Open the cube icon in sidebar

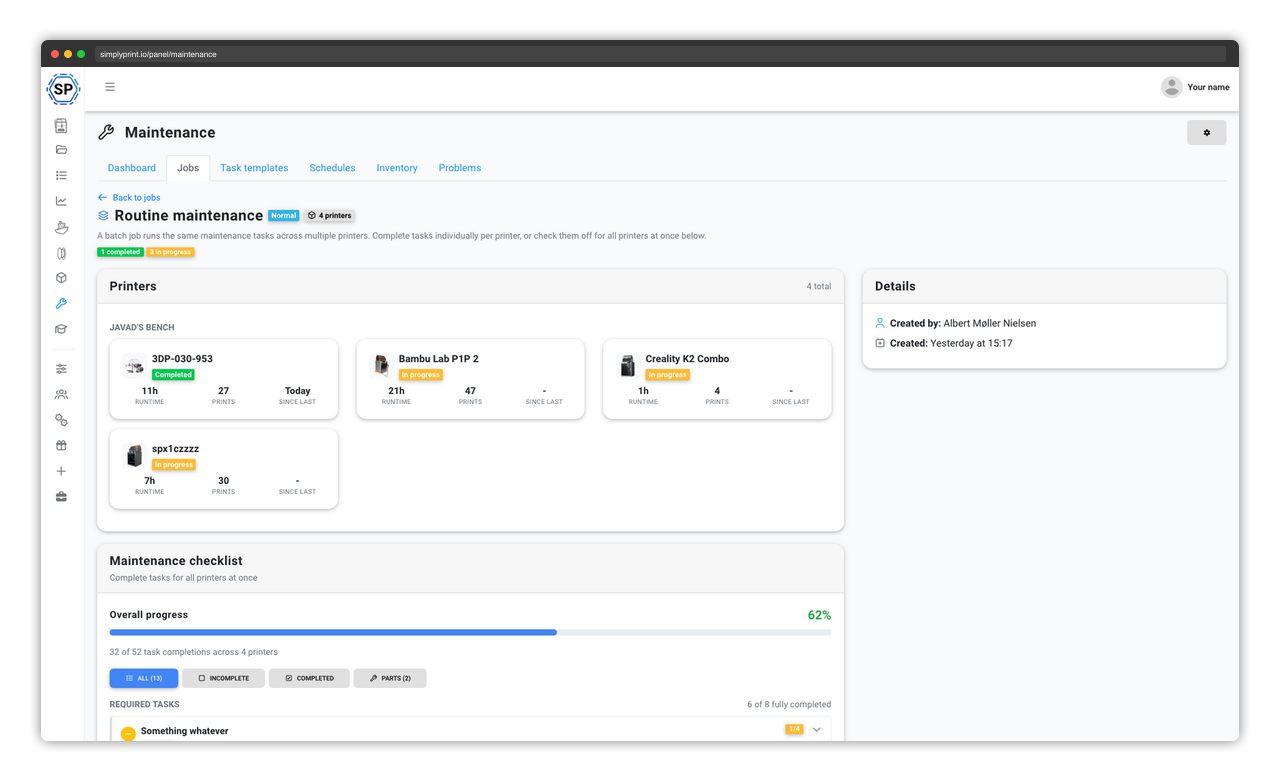point(61,278)
